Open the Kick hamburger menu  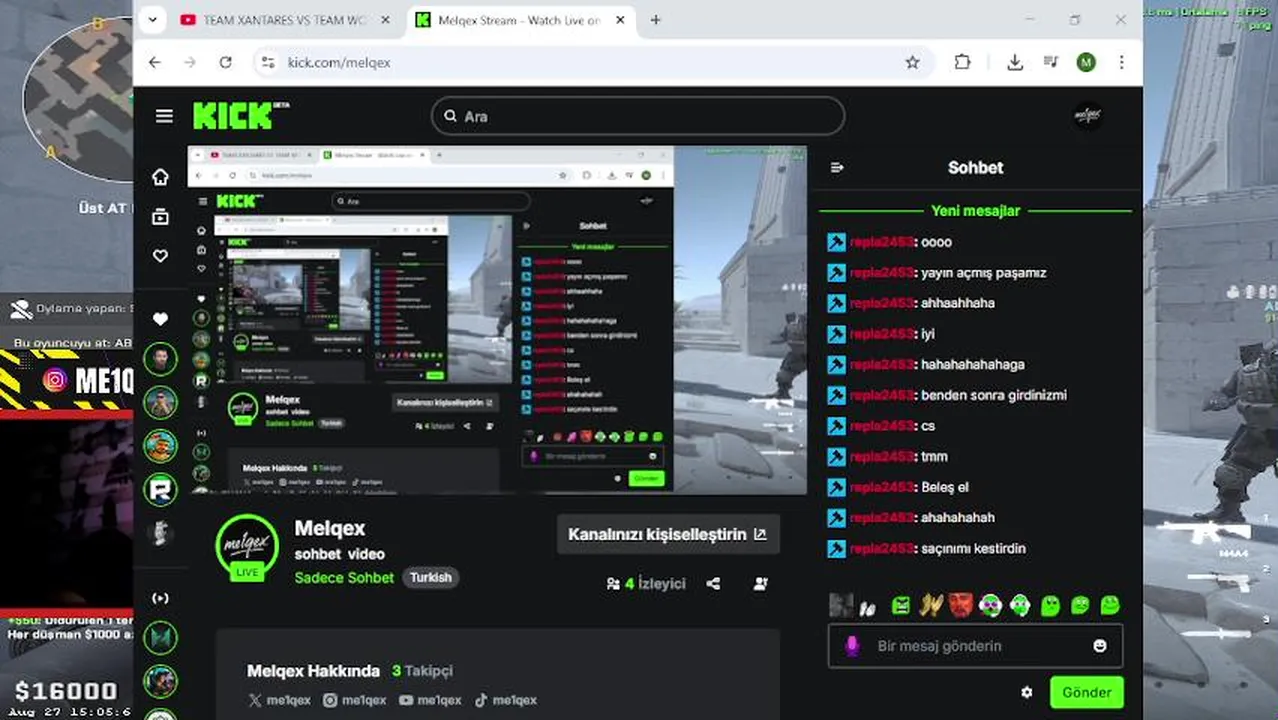(164, 116)
